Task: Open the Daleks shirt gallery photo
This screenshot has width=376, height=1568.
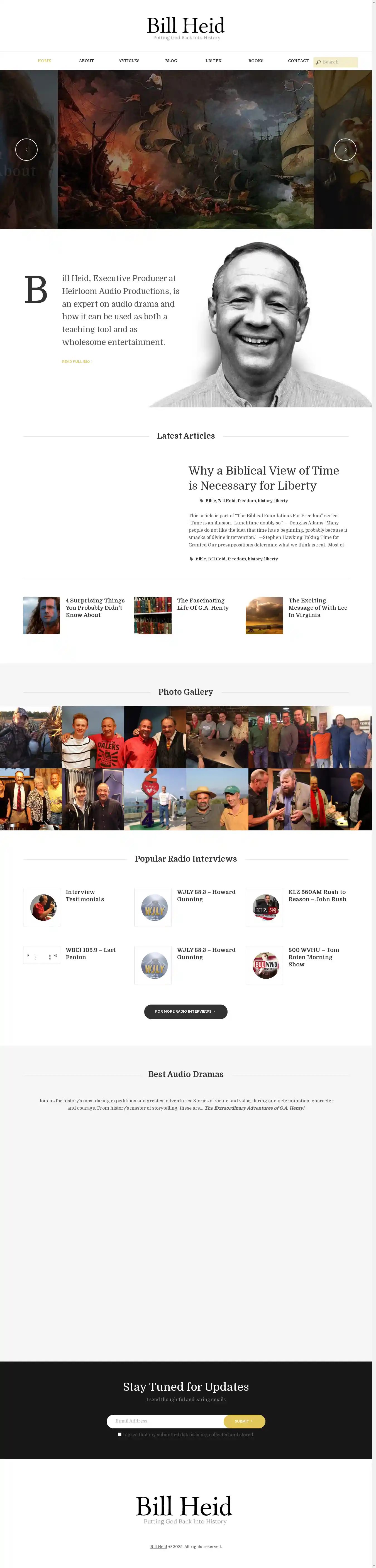Action: coord(93,736)
